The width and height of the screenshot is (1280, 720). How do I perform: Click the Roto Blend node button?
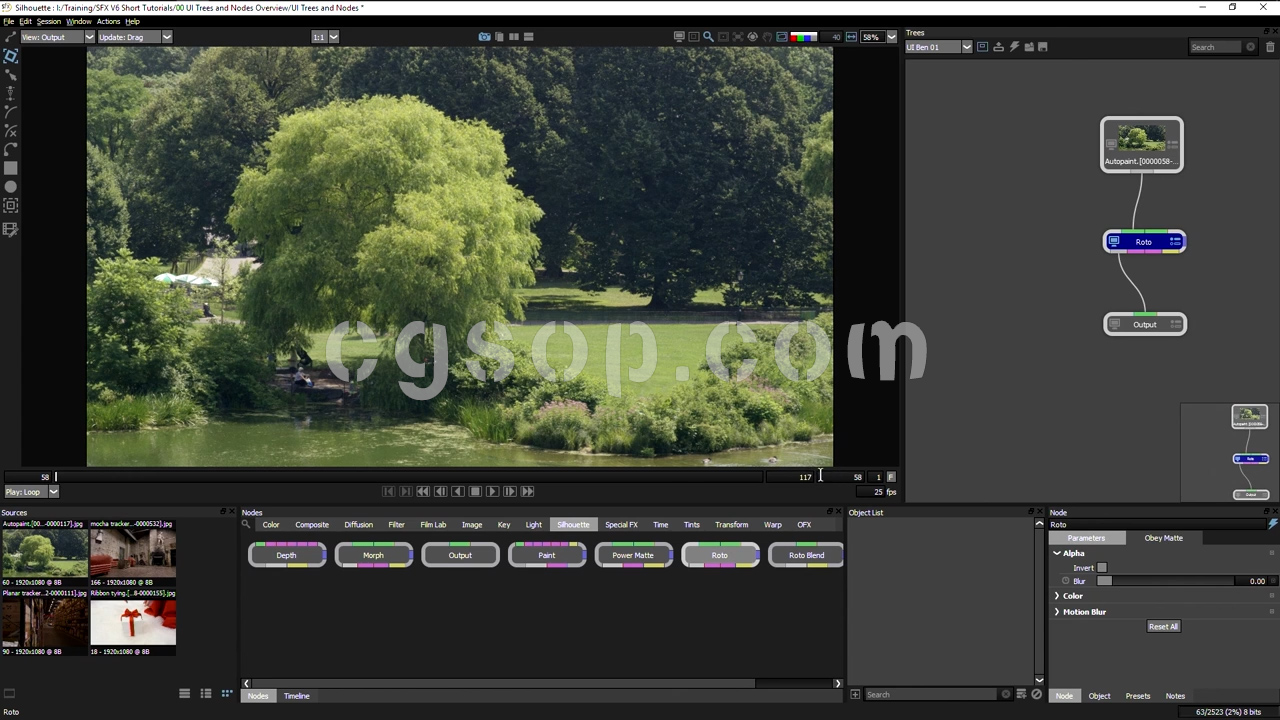(806, 555)
